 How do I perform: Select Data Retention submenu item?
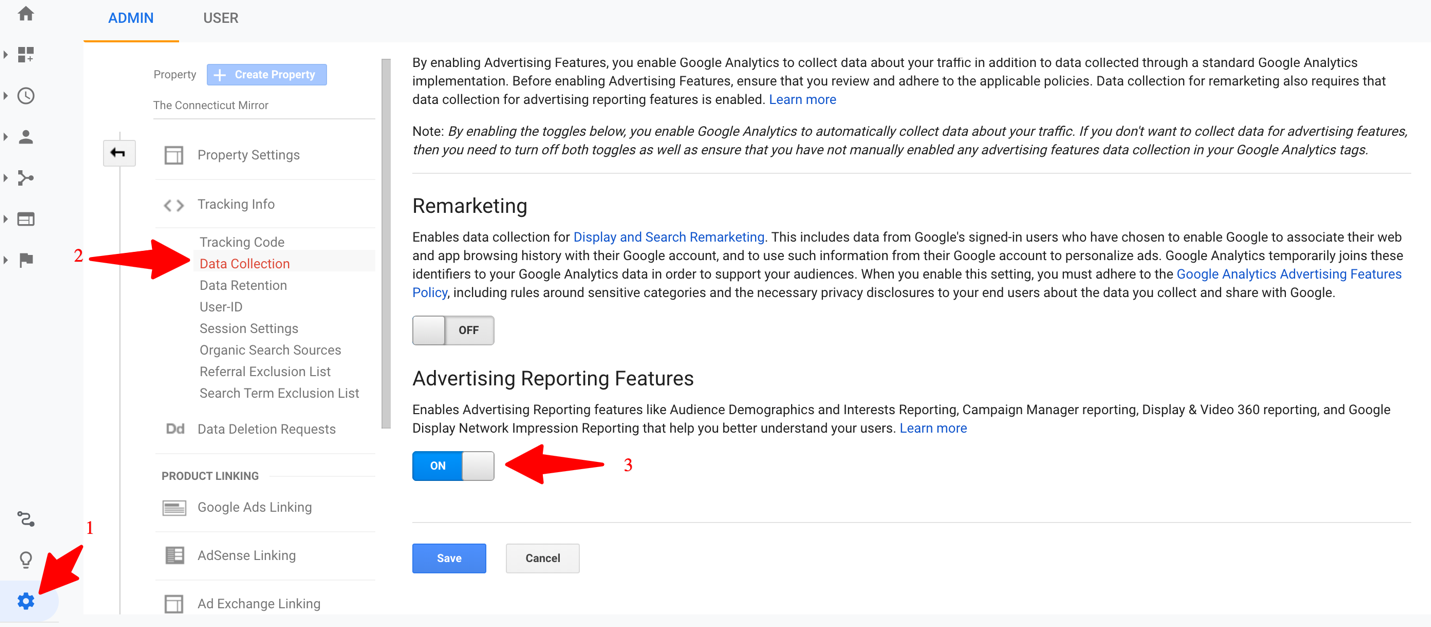243,285
